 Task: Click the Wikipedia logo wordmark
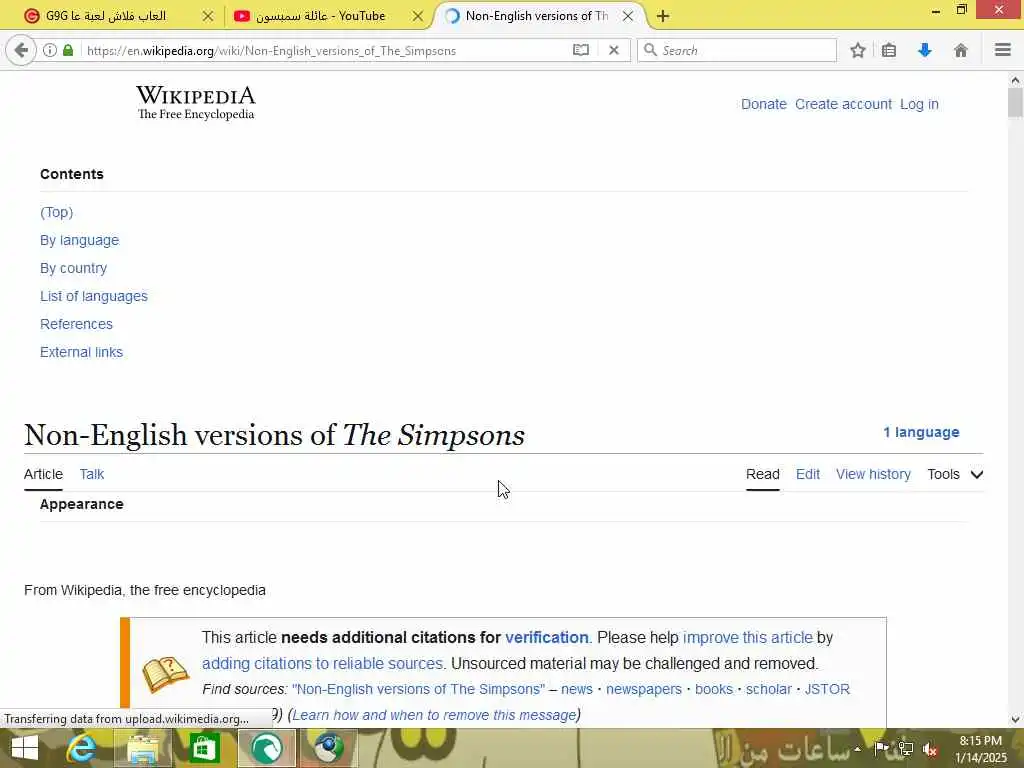tap(196, 103)
